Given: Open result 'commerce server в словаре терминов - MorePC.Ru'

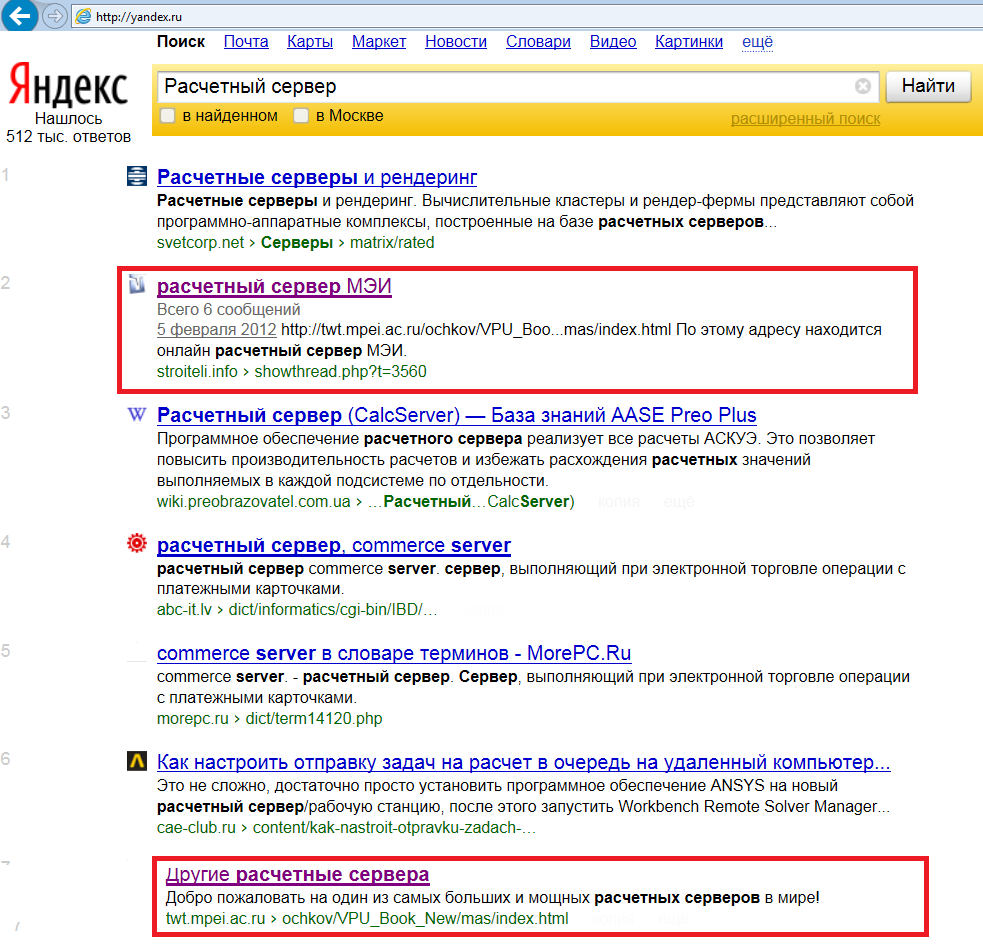Looking at the screenshot, I should point(394,653).
